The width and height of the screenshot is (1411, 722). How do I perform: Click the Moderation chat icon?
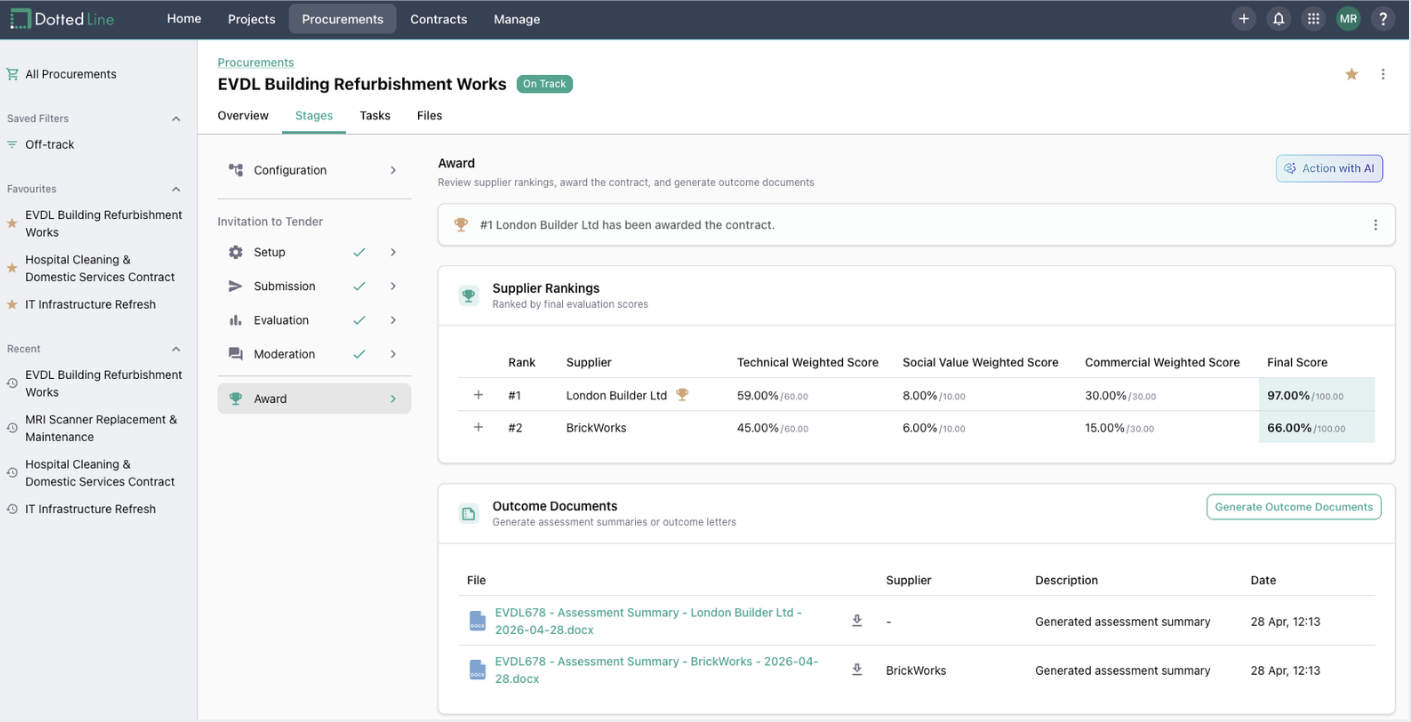coord(236,354)
